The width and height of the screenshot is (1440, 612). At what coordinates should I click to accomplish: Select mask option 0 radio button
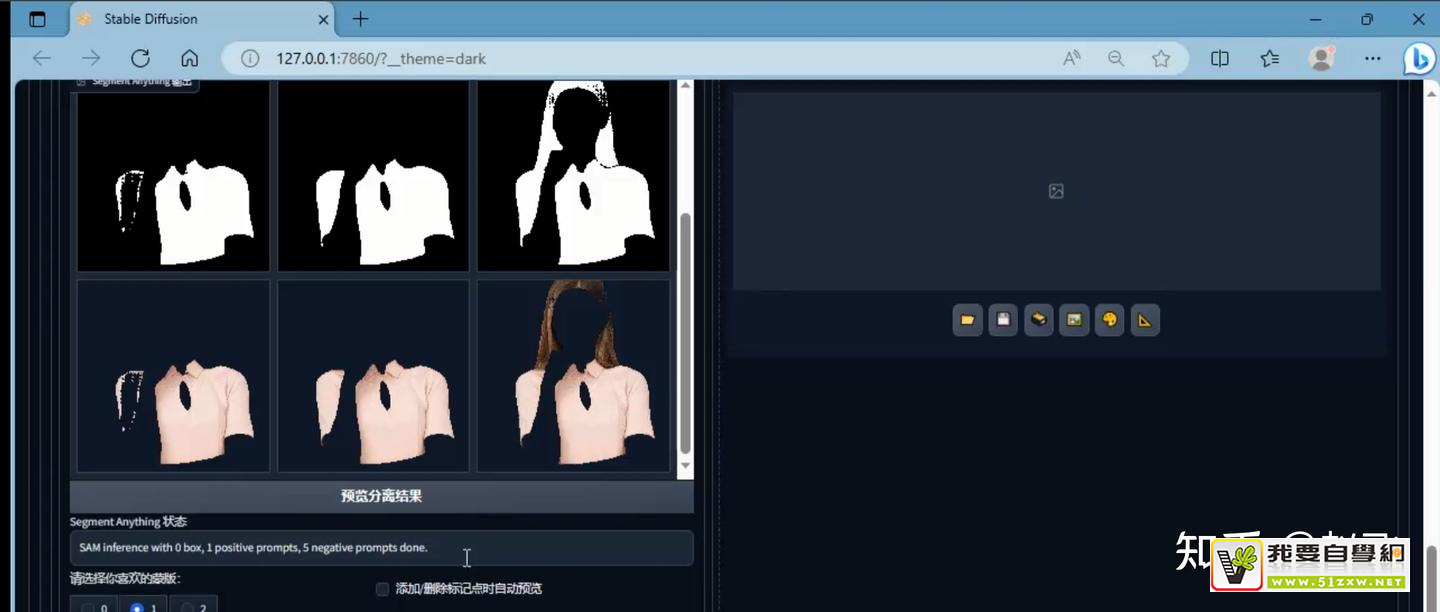[x=89, y=607]
